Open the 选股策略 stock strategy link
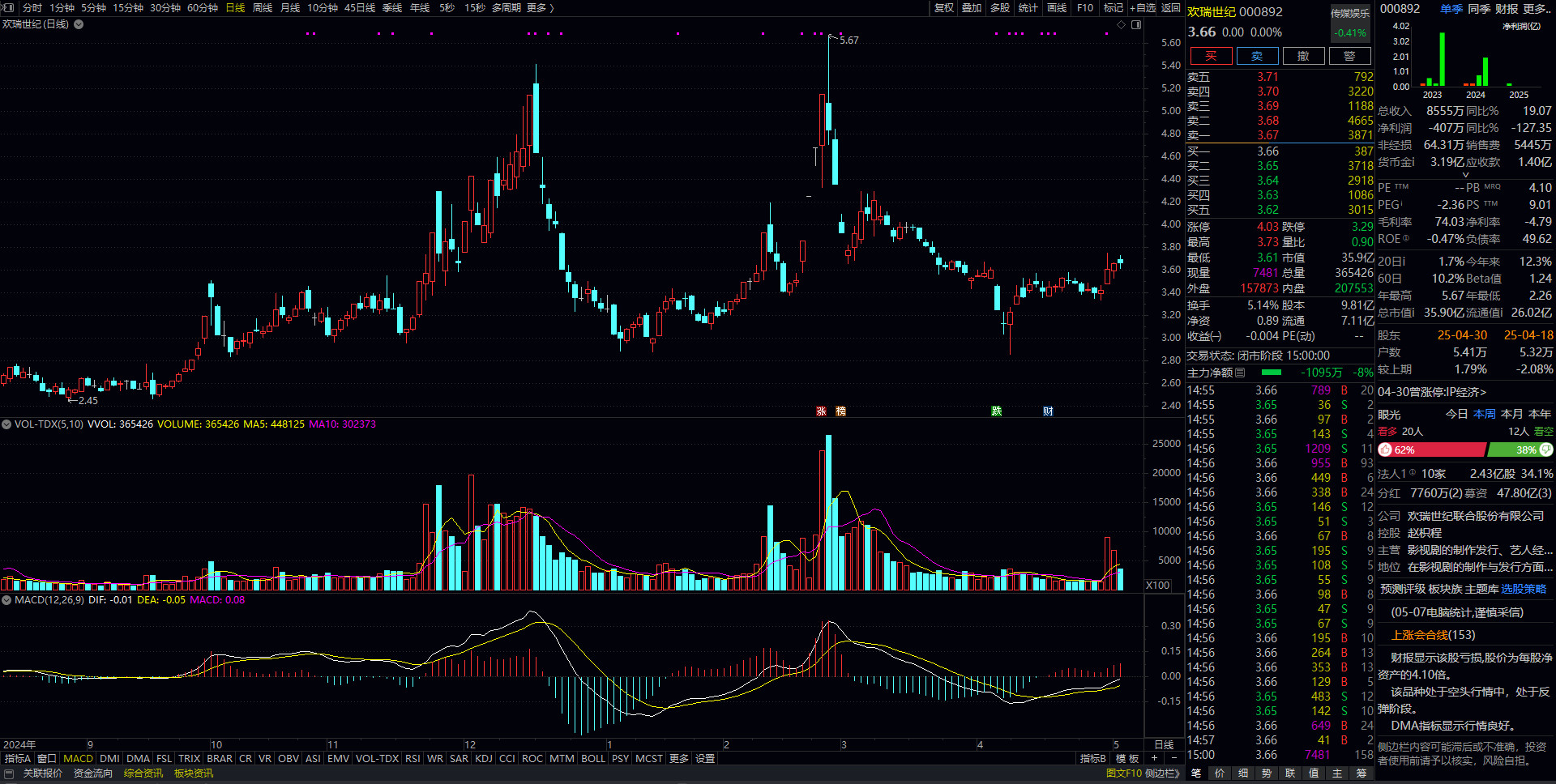The width and height of the screenshot is (1556, 784). (x=1524, y=589)
